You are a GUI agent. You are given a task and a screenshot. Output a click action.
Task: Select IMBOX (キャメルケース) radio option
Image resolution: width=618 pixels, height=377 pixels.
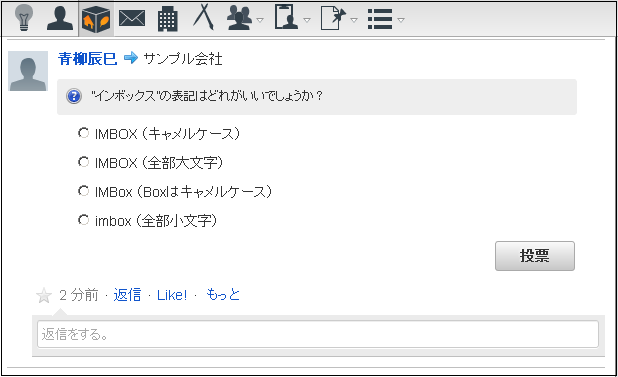(x=83, y=133)
